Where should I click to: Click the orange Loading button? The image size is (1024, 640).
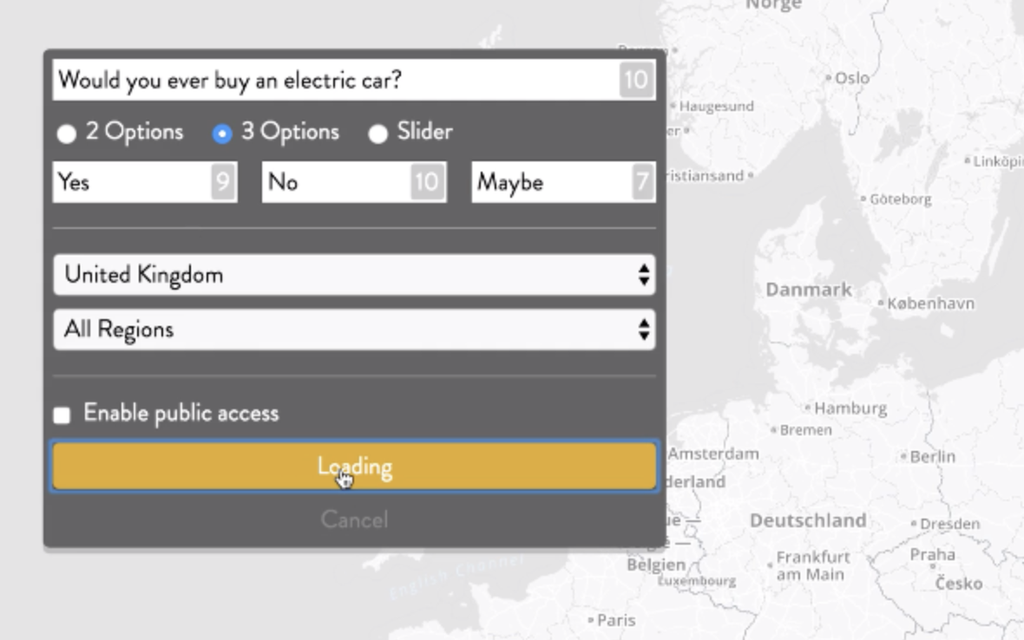coord(354,467)
